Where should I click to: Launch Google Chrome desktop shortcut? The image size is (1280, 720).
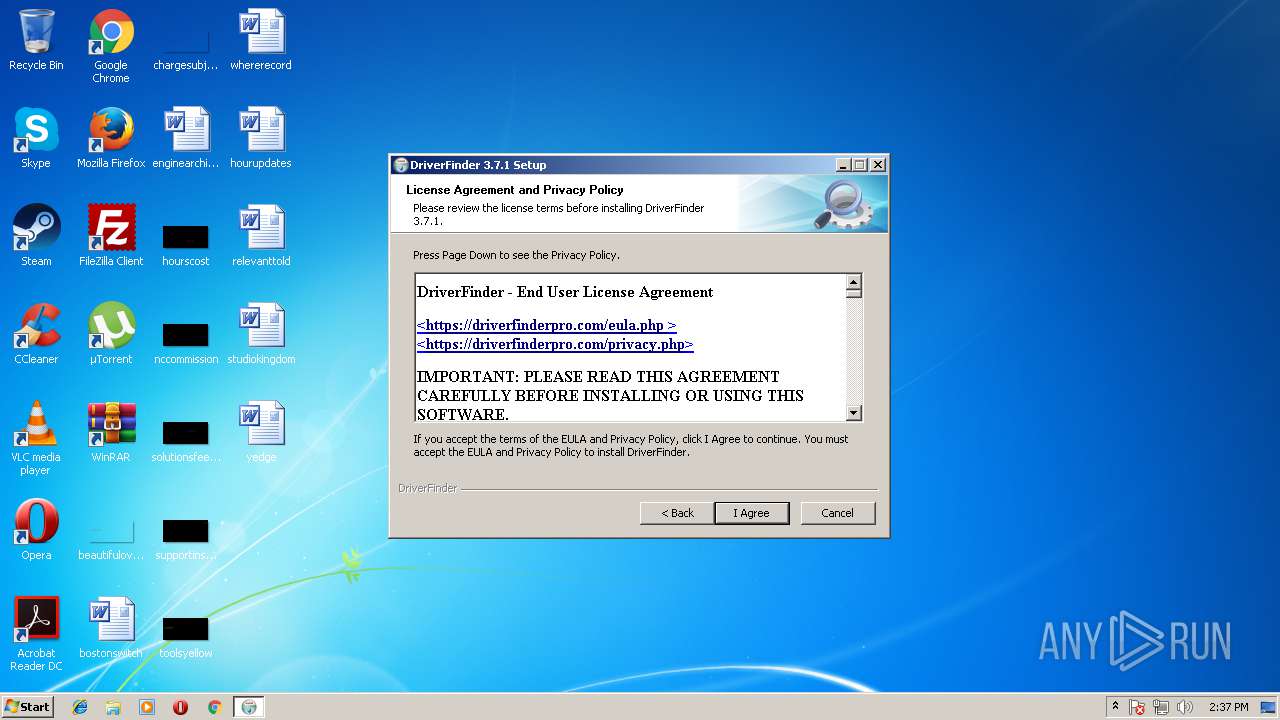pos(111,46)
